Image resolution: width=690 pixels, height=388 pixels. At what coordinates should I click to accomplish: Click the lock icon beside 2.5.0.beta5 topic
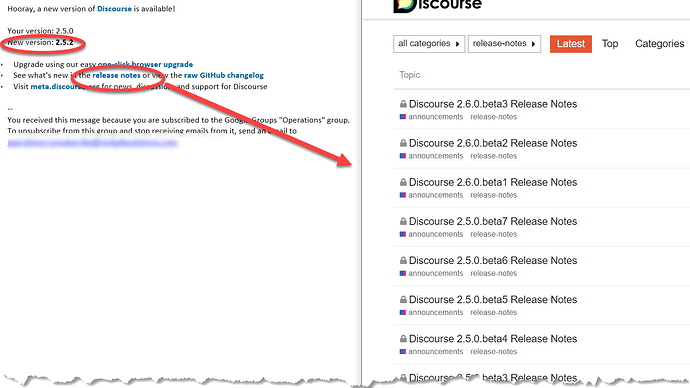[x=403, y=300]
